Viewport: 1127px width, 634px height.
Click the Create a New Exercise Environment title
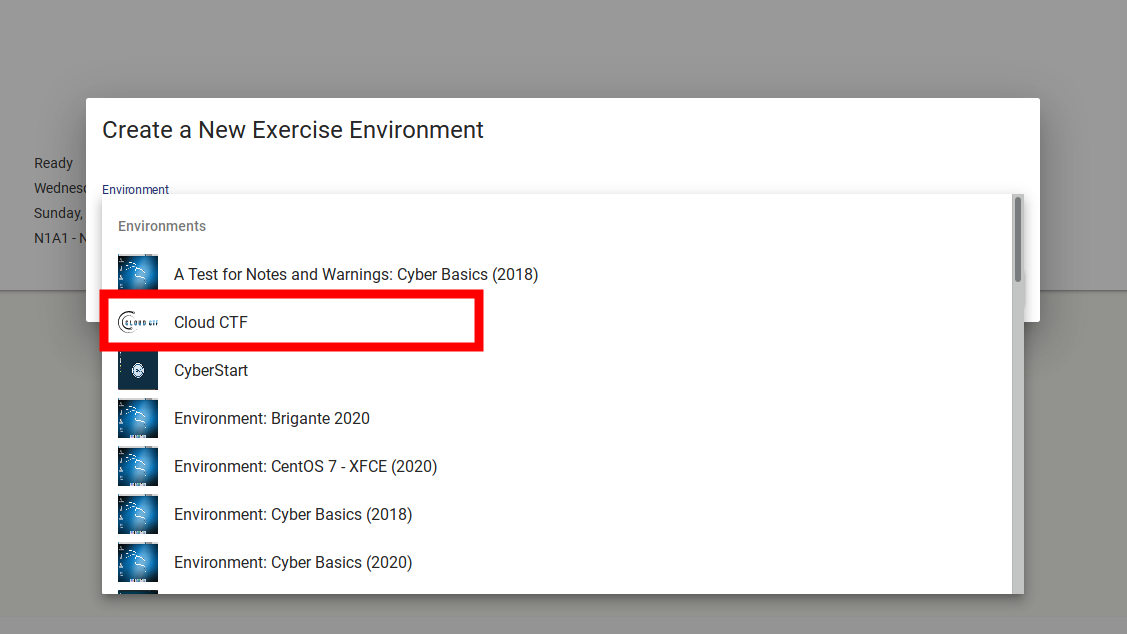pyautogui.click(x=292, y=130)
